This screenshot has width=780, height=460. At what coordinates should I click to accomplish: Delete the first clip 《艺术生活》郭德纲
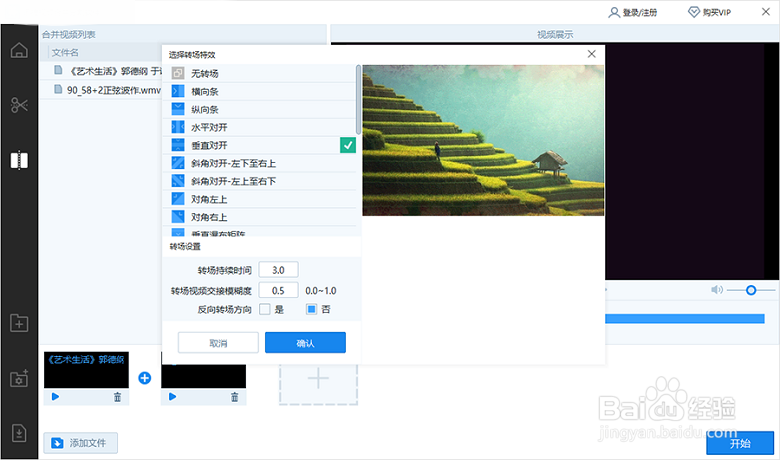(117, 396)
